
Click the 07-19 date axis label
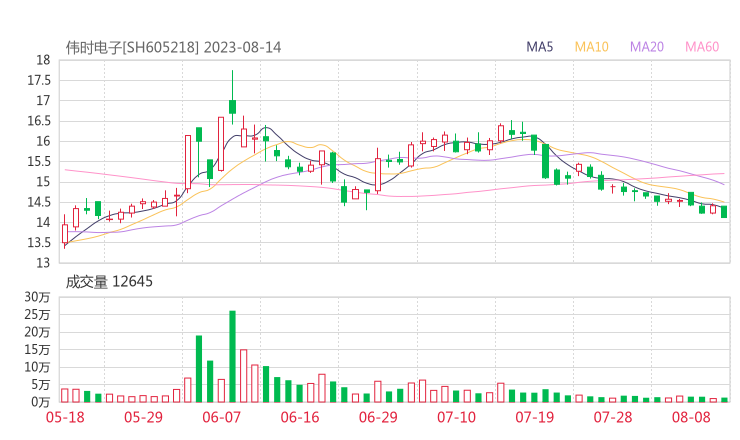[x=535, y=417]
